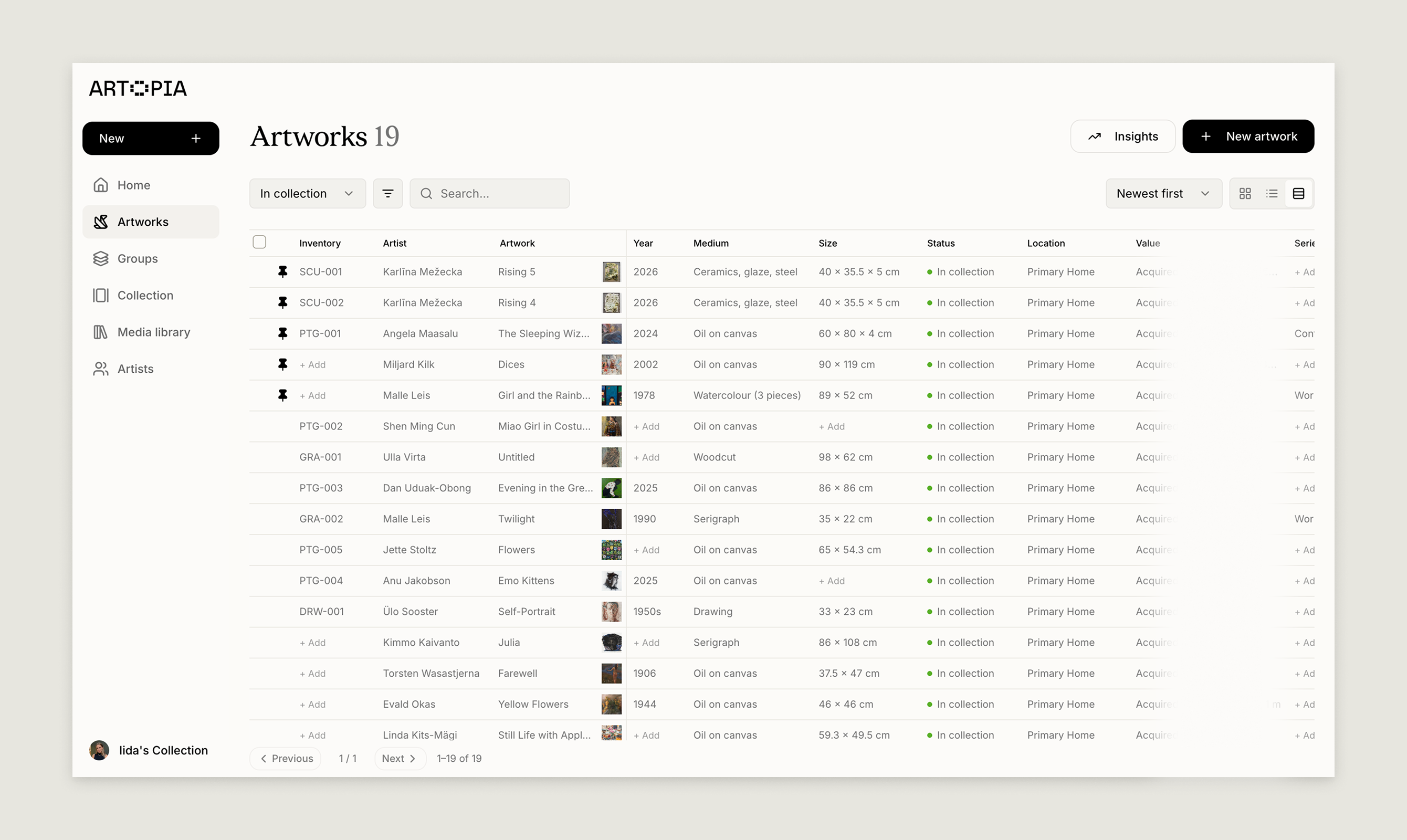Add year for Miao Girl in Costume
This screenshot has width=1407, height=840.
click(x=646, y=426)
